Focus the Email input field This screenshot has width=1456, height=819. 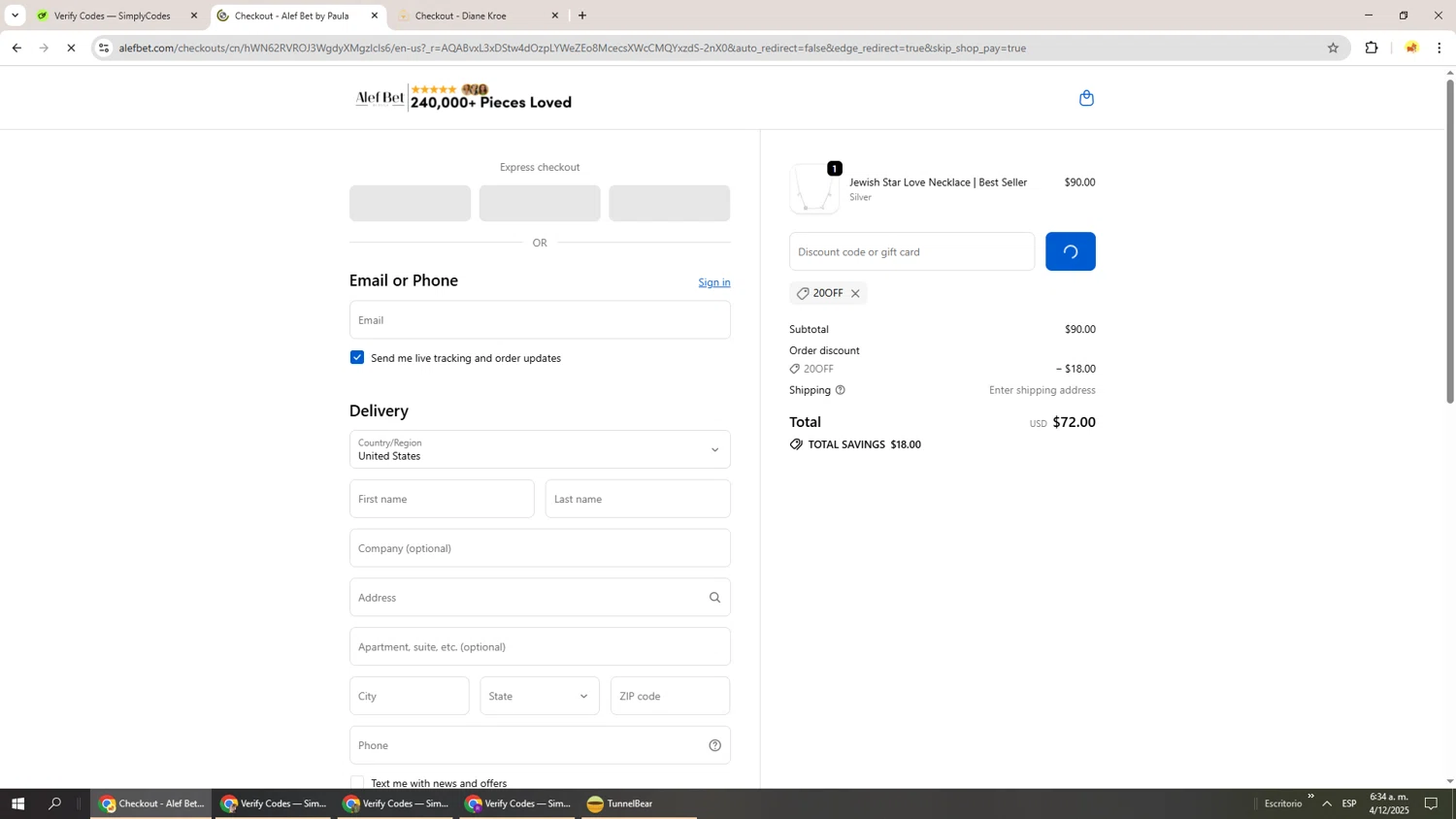pos(540,320)
